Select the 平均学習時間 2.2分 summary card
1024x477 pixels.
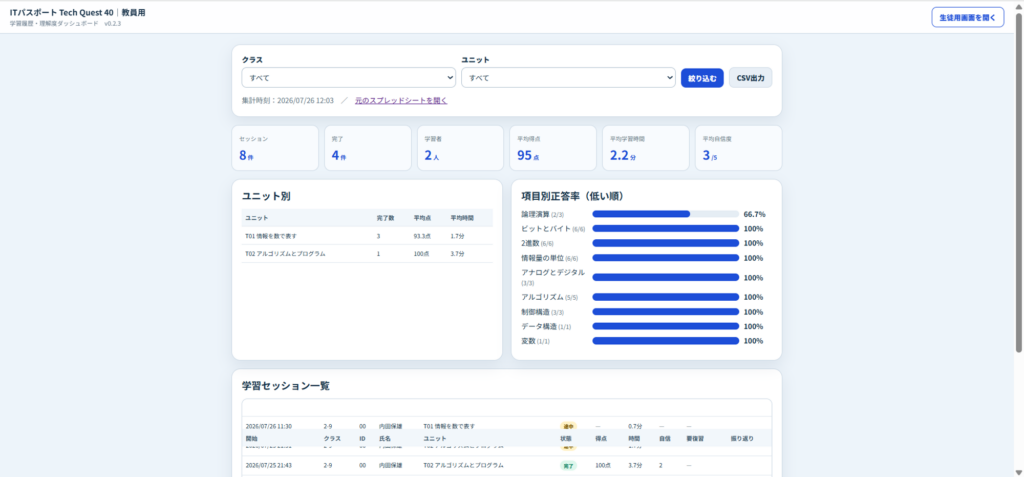(x=646, y=148)
